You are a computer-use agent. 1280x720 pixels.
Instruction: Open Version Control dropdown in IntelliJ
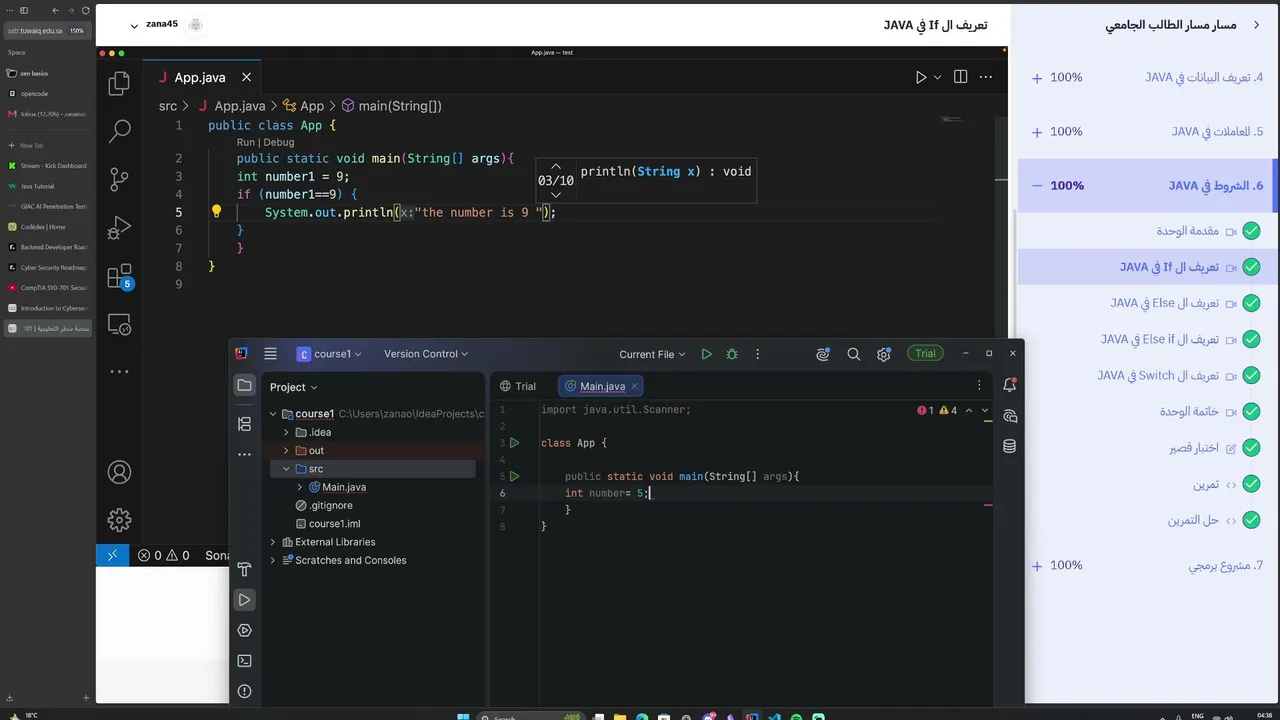(426, 354)
